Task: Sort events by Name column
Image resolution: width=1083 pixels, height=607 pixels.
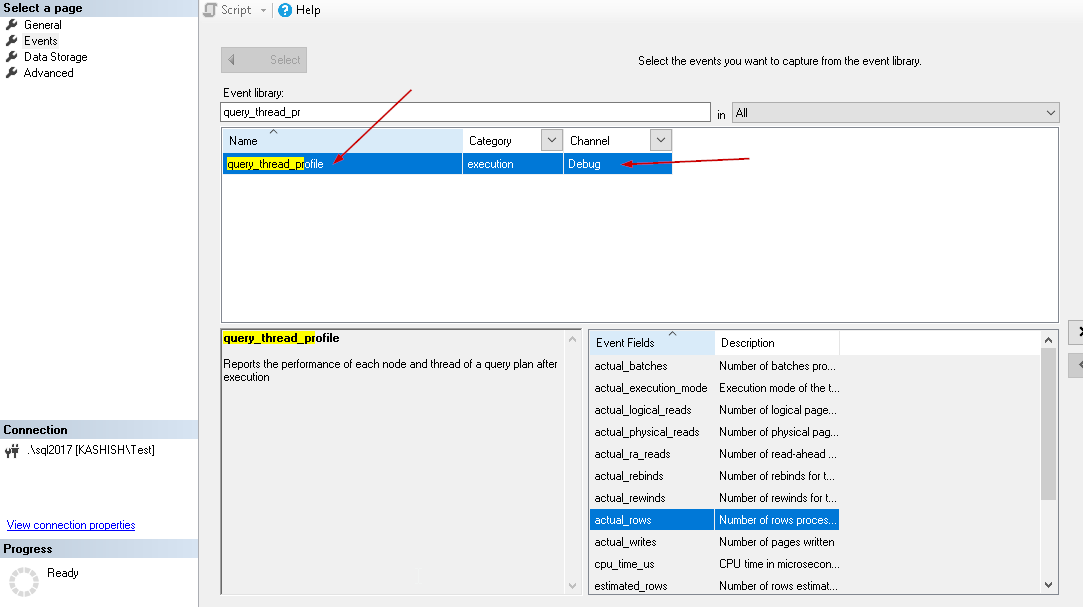Action: point(343,141)
